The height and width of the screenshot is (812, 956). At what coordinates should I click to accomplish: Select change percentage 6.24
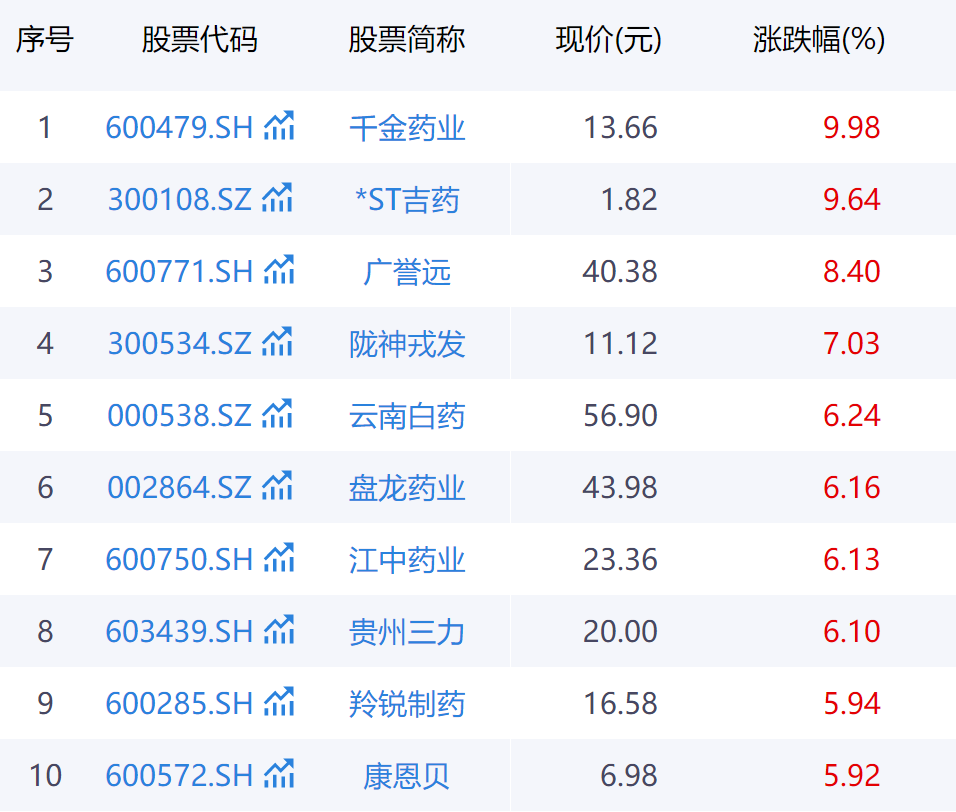click(x=852, y=416)
